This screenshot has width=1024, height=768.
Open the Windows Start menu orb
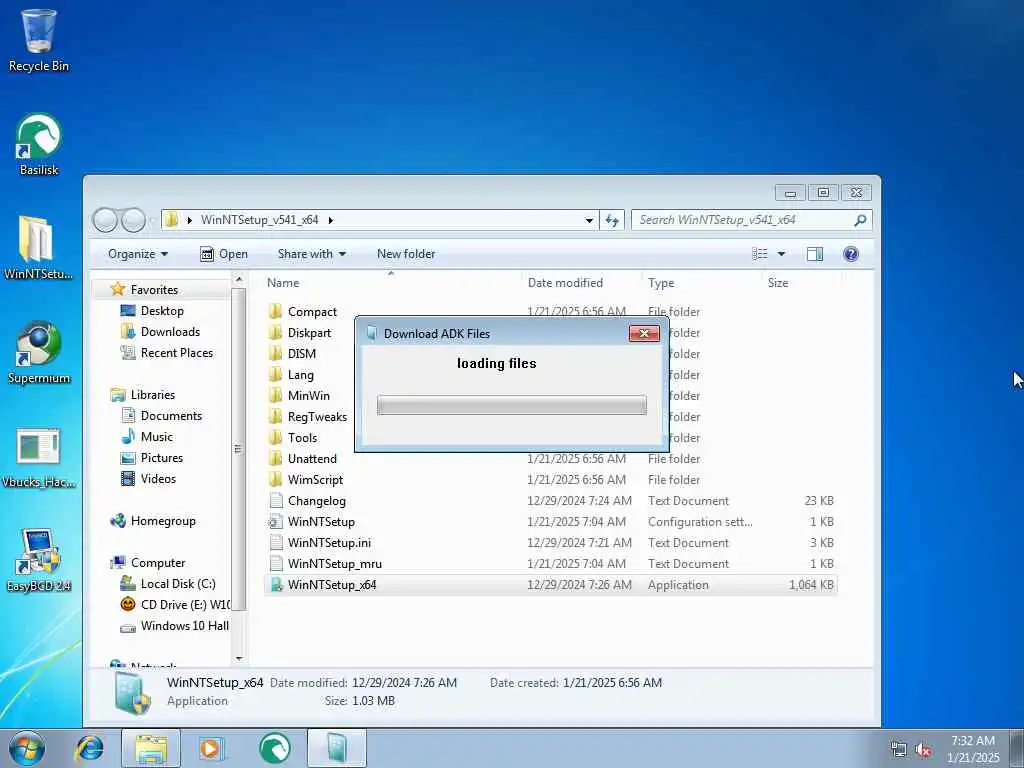(x=27, y=748)
